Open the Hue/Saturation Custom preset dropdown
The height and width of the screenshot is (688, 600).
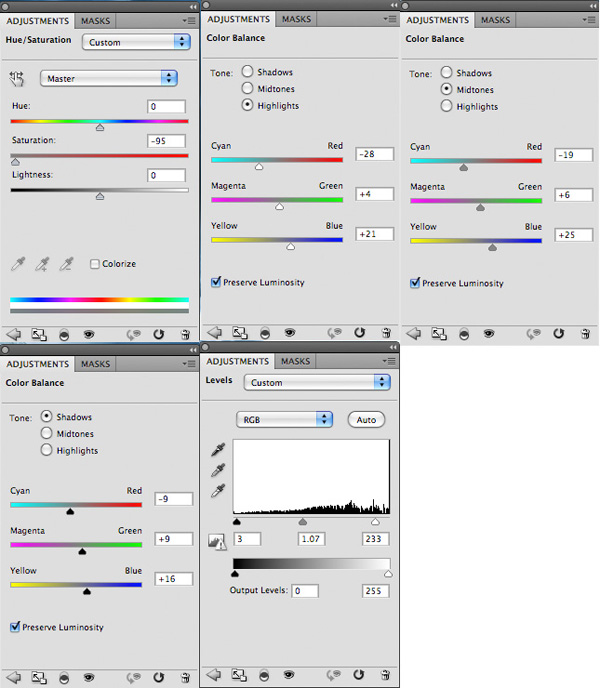136,42
